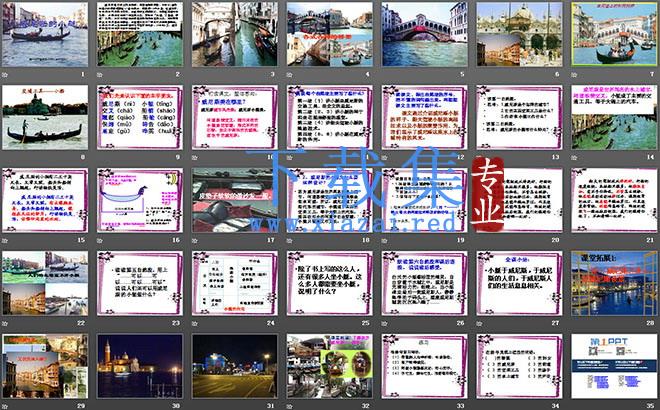Select slide 2 with text above a green canal

[x=140, y=35]
